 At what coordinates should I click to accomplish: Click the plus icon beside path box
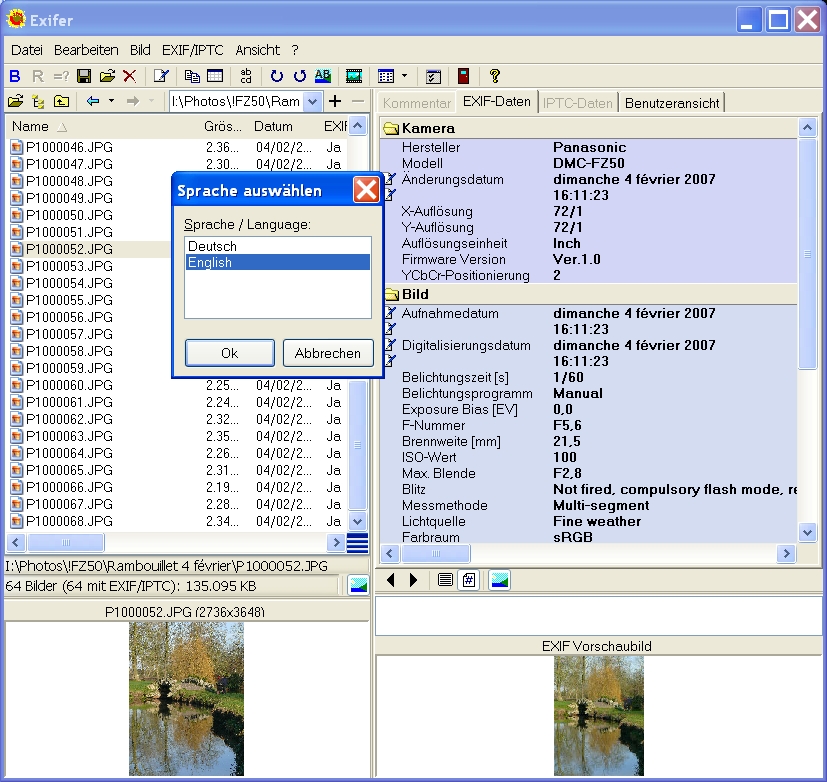point(335,101)
